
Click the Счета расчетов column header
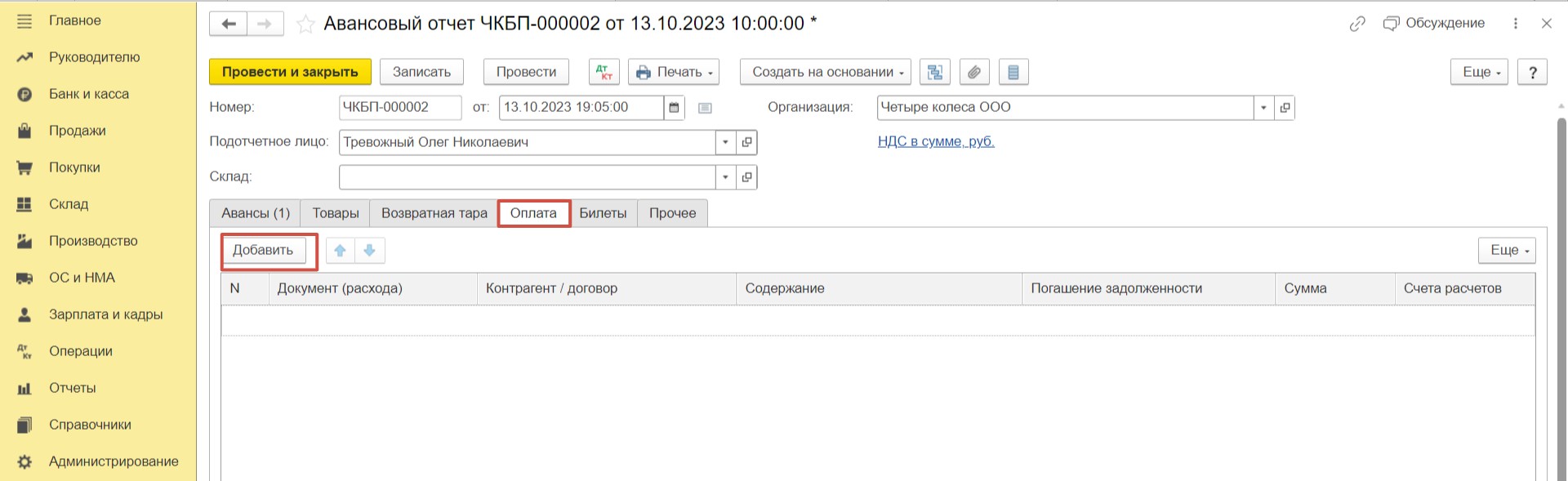(x=1465, y=288)
